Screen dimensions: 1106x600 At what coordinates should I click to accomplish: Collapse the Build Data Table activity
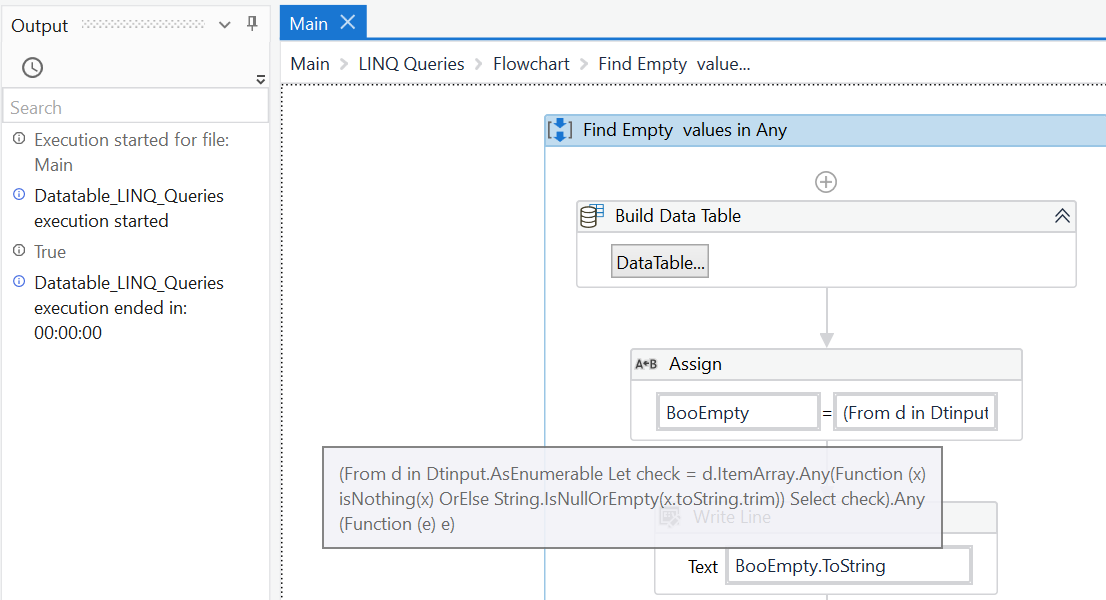(1062, 216)
